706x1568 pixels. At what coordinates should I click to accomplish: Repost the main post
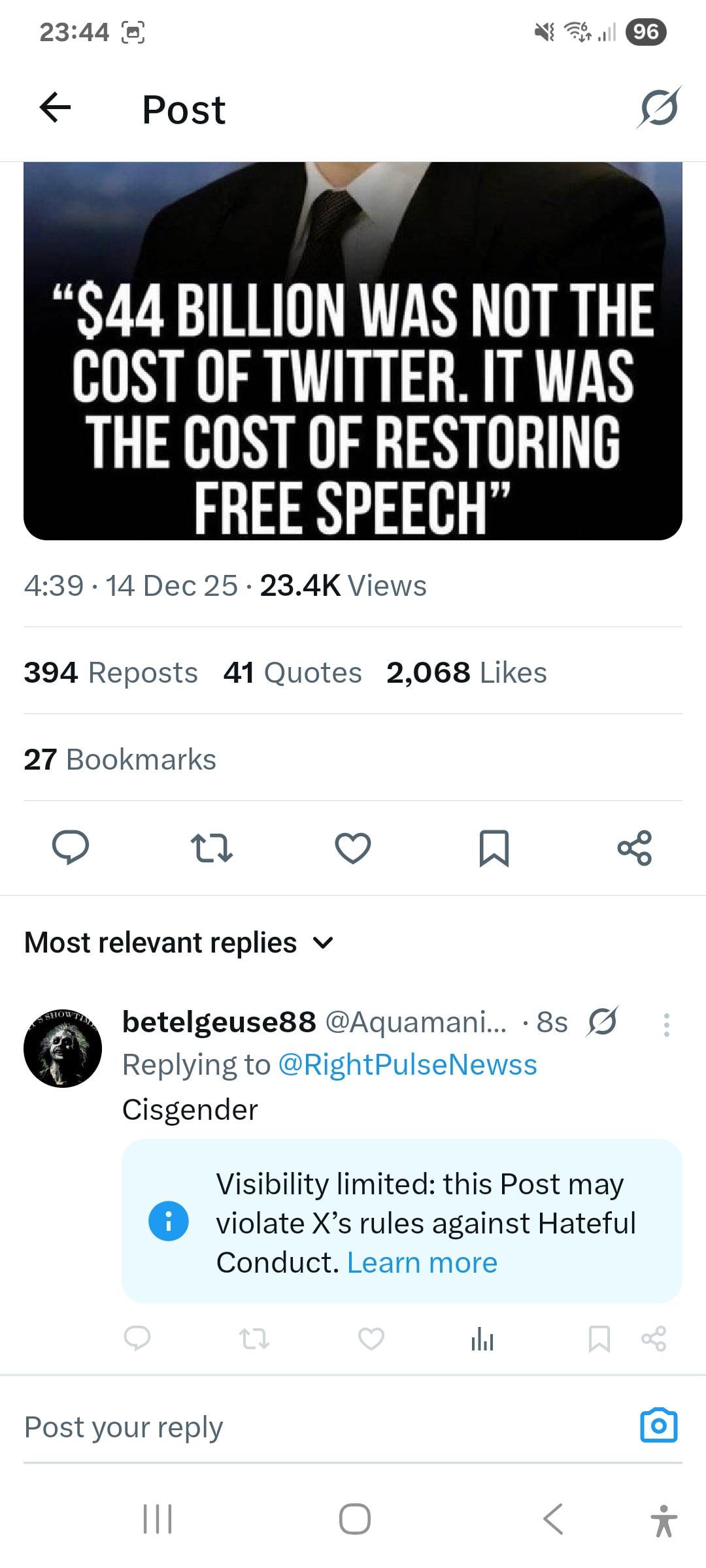coord(211,847)
